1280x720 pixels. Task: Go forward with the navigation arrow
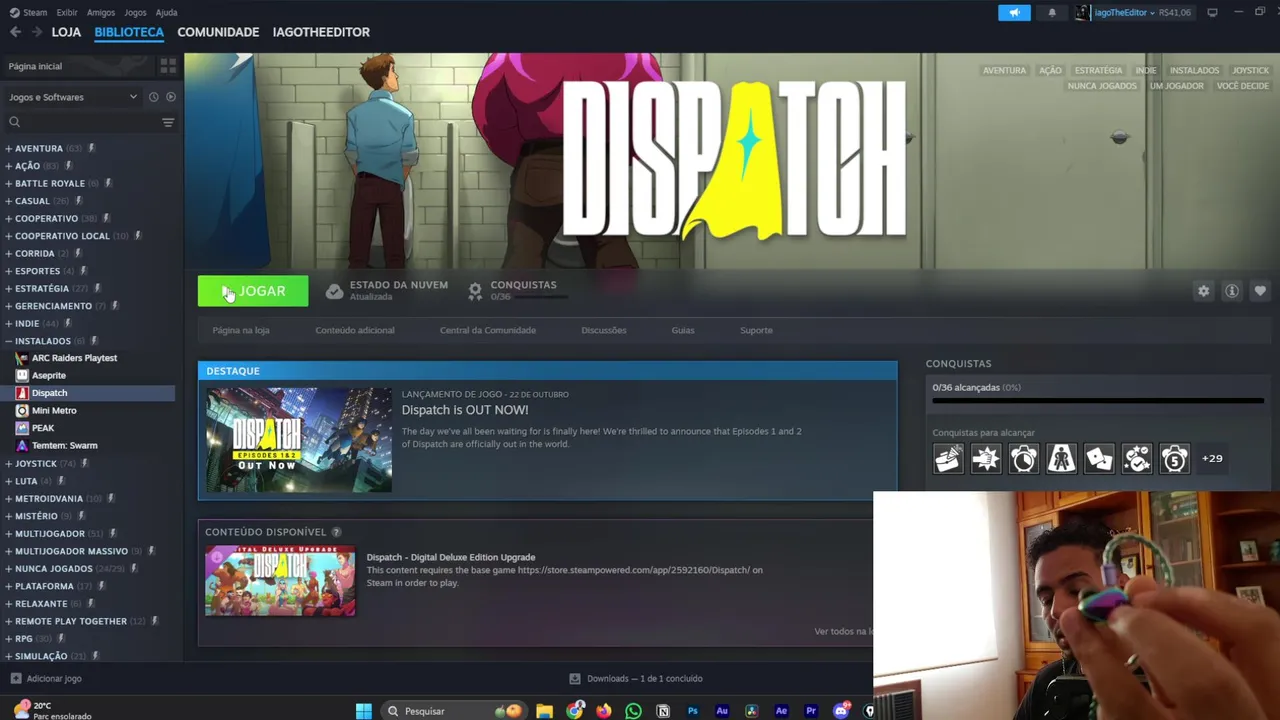pos(37,32)
